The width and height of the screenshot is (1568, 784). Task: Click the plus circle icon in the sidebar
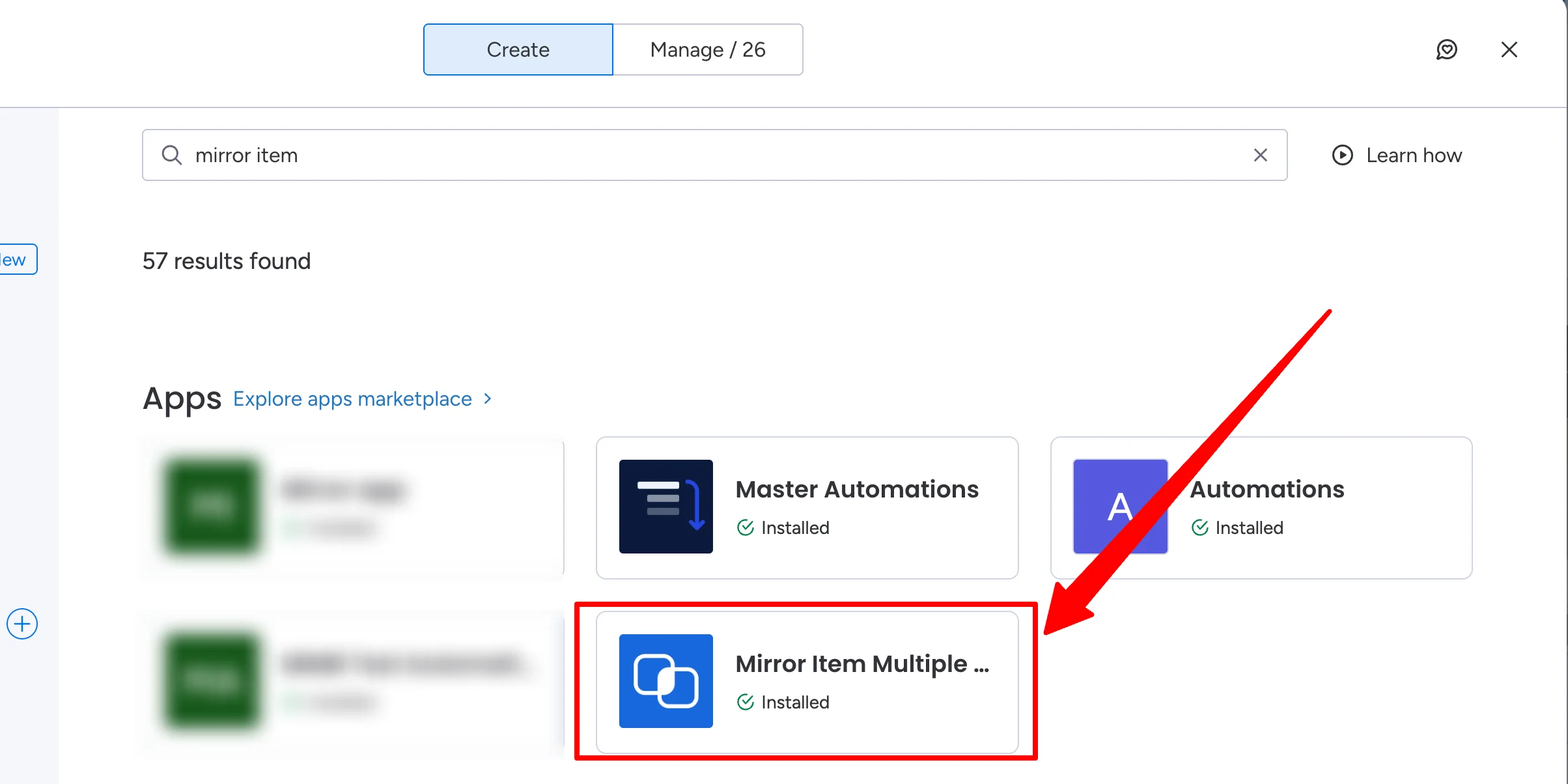tap(22, 624)
